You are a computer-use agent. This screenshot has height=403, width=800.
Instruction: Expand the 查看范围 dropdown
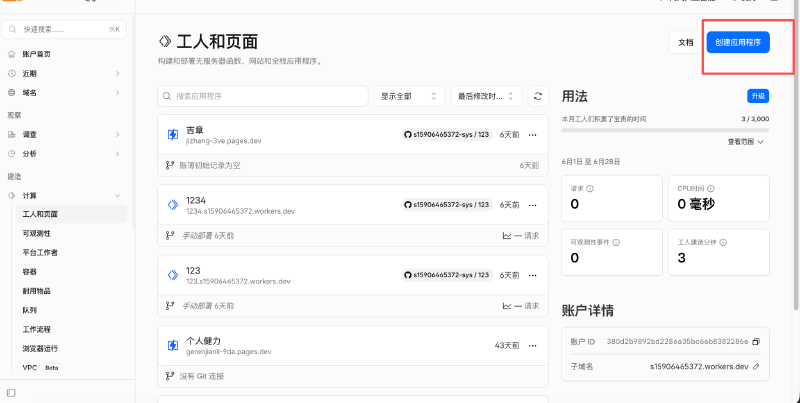tap(745, 142)
